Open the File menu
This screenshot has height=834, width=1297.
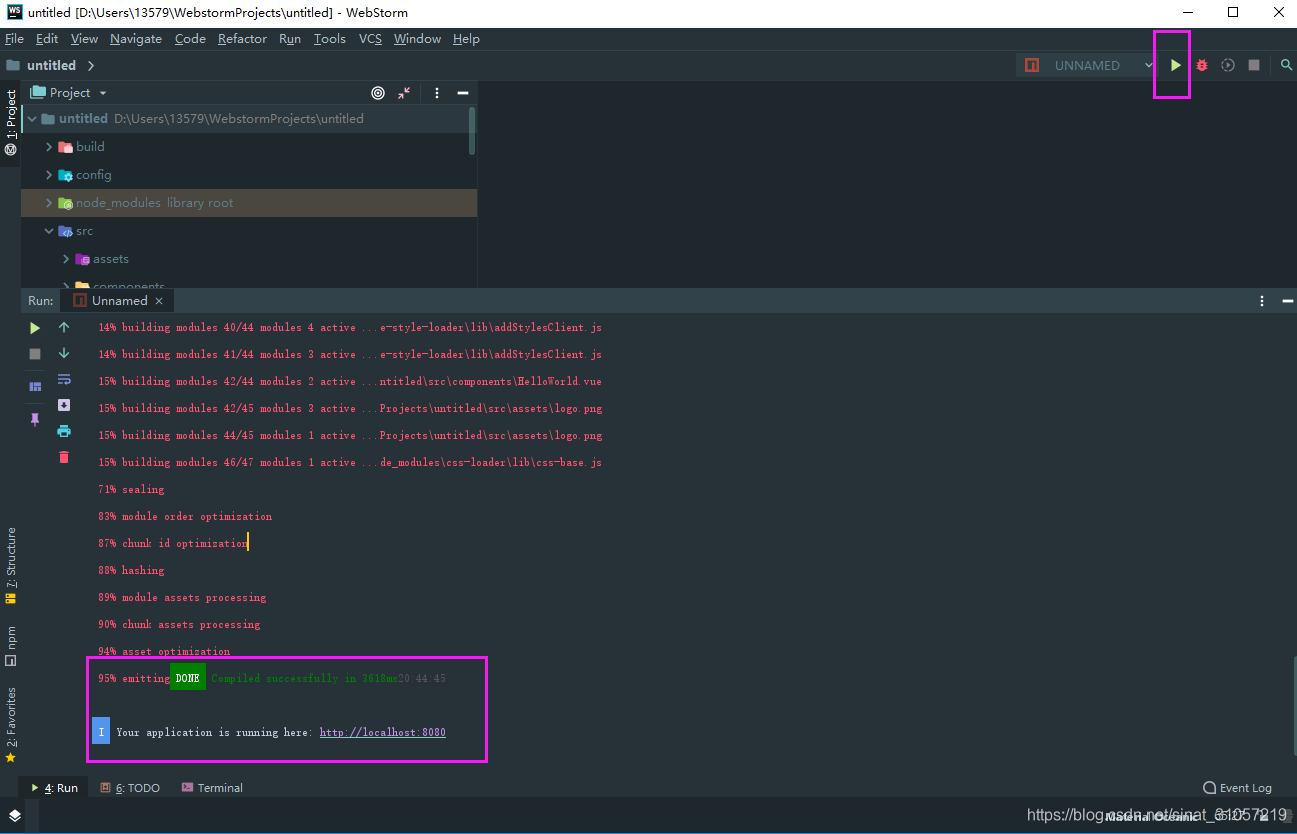pyautogui.click(x=14, y=39)
